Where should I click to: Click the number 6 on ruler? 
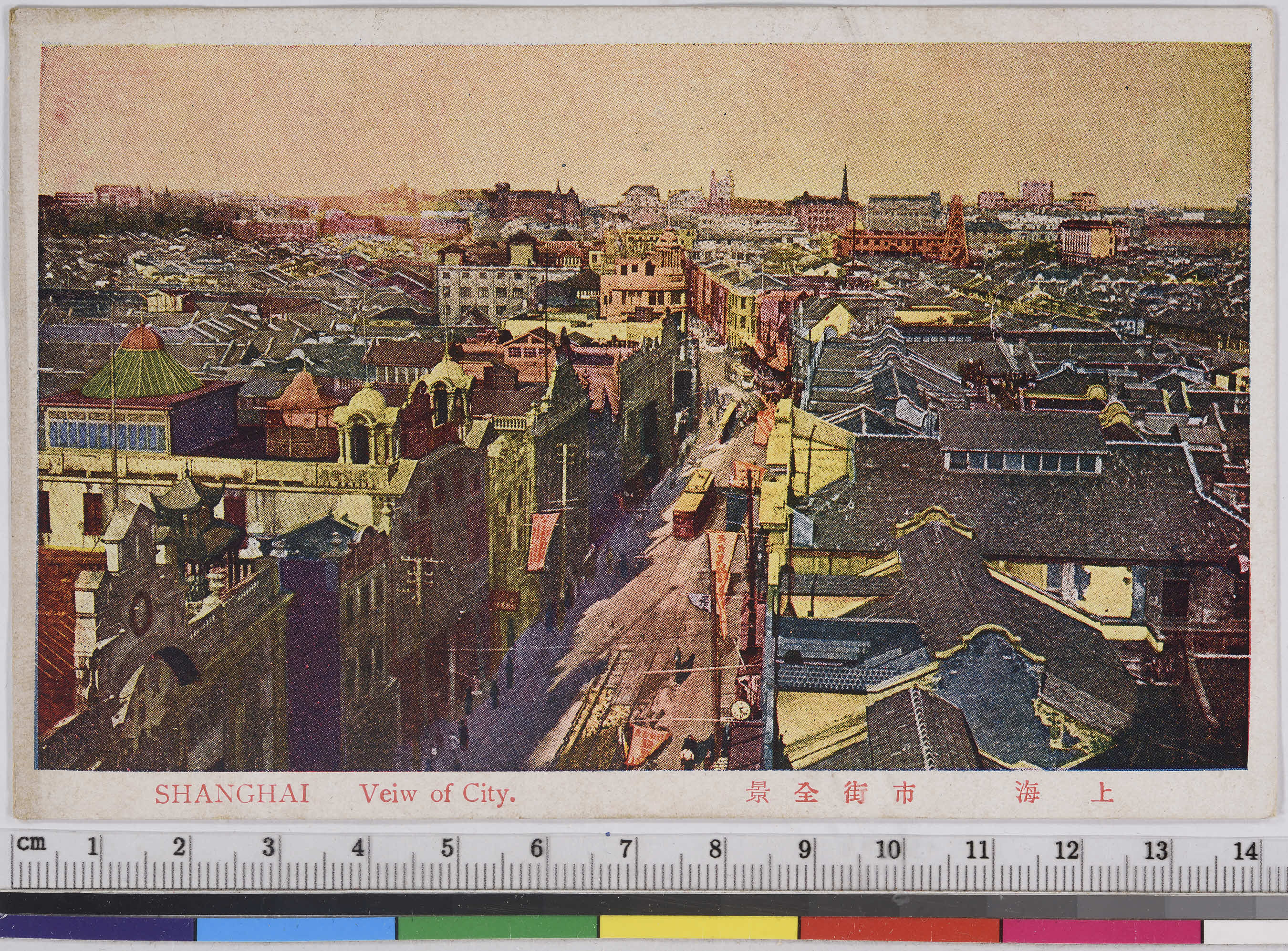click(x=537, y=848)
